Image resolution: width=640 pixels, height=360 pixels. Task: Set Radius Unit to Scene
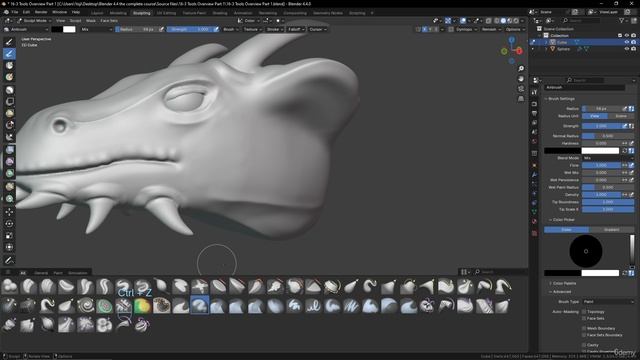coord(621,116)
